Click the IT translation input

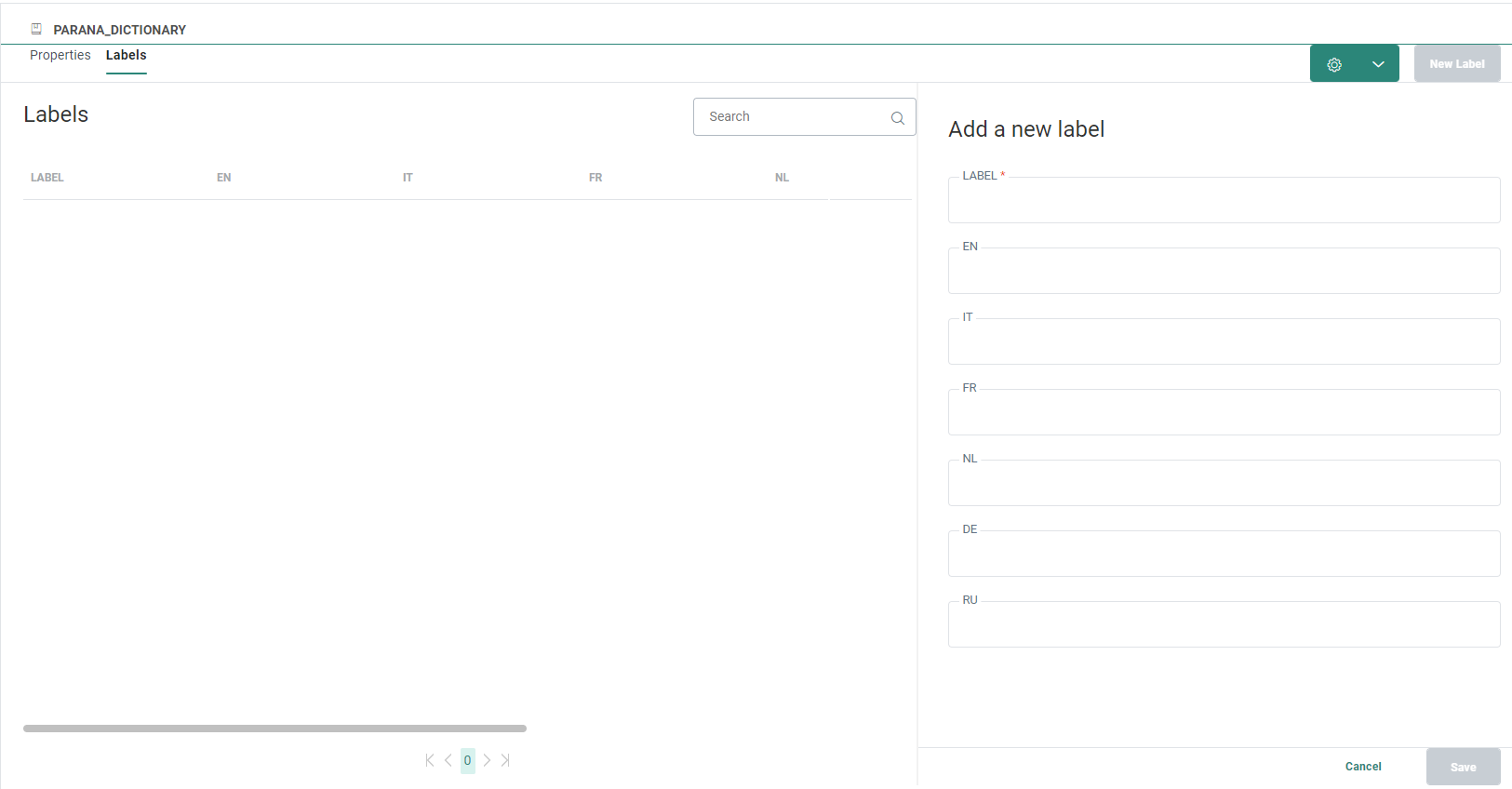click(1224, 342)
